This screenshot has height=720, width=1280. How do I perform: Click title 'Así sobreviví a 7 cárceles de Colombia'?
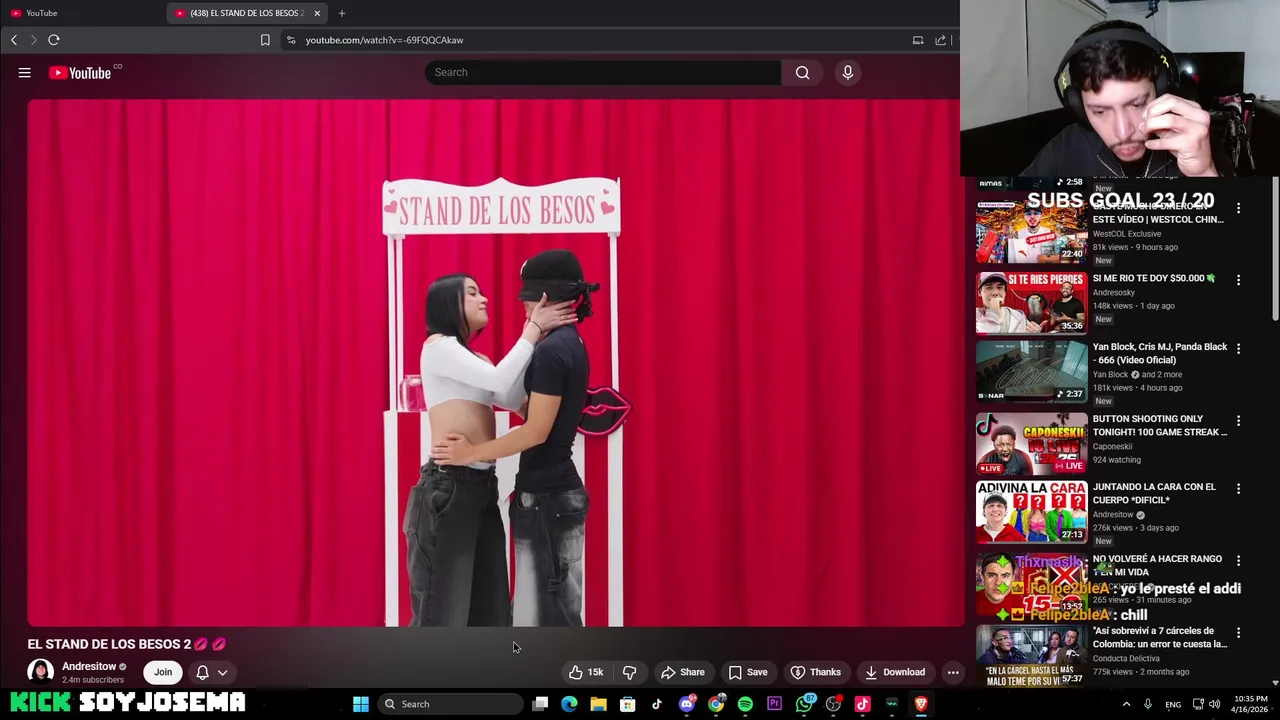1159,637
